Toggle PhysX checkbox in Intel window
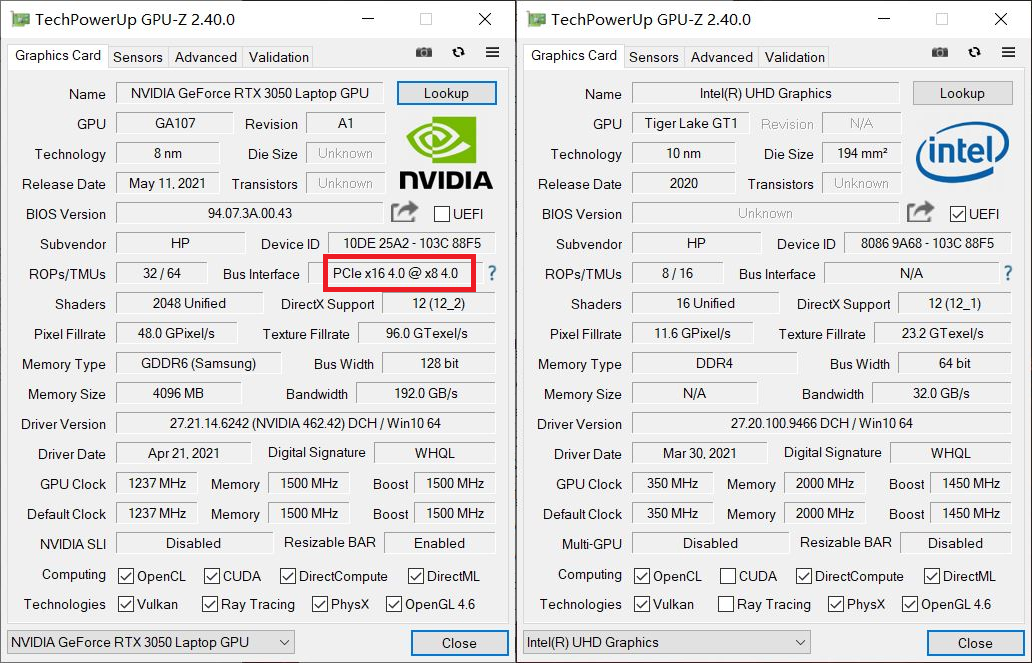The height and width of the screenshot is (663, 1034). click(x=836, y=604)
